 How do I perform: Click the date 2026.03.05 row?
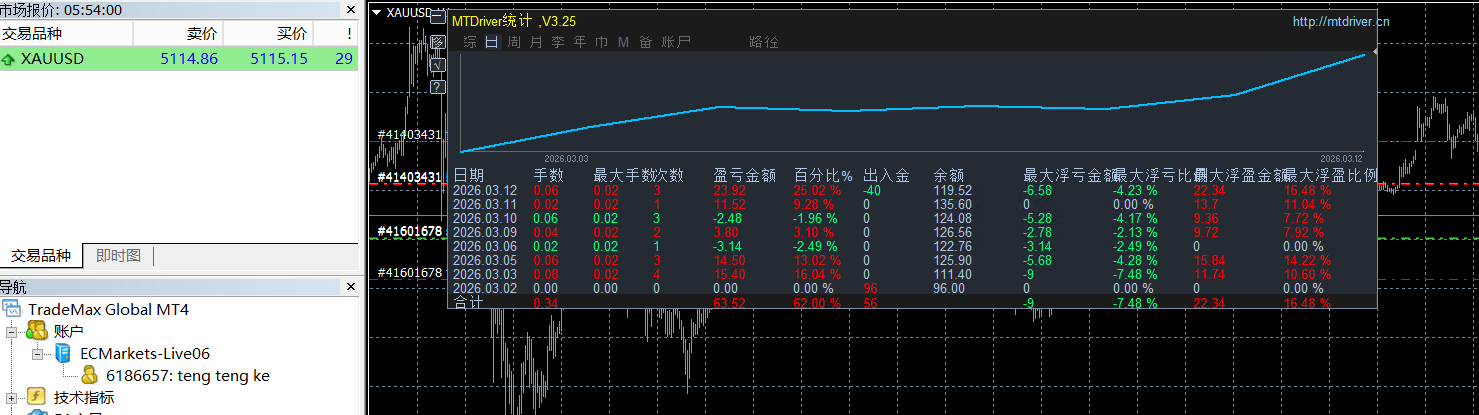click(485, 260)
